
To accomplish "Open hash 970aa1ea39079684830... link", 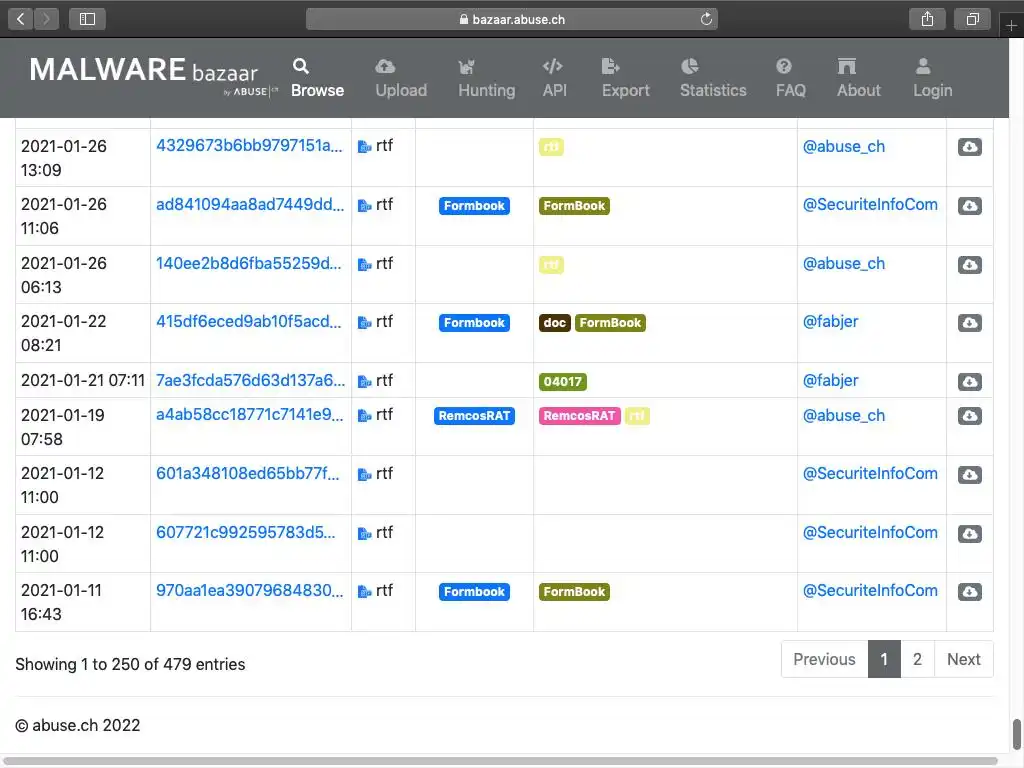I will click(249, 590).
